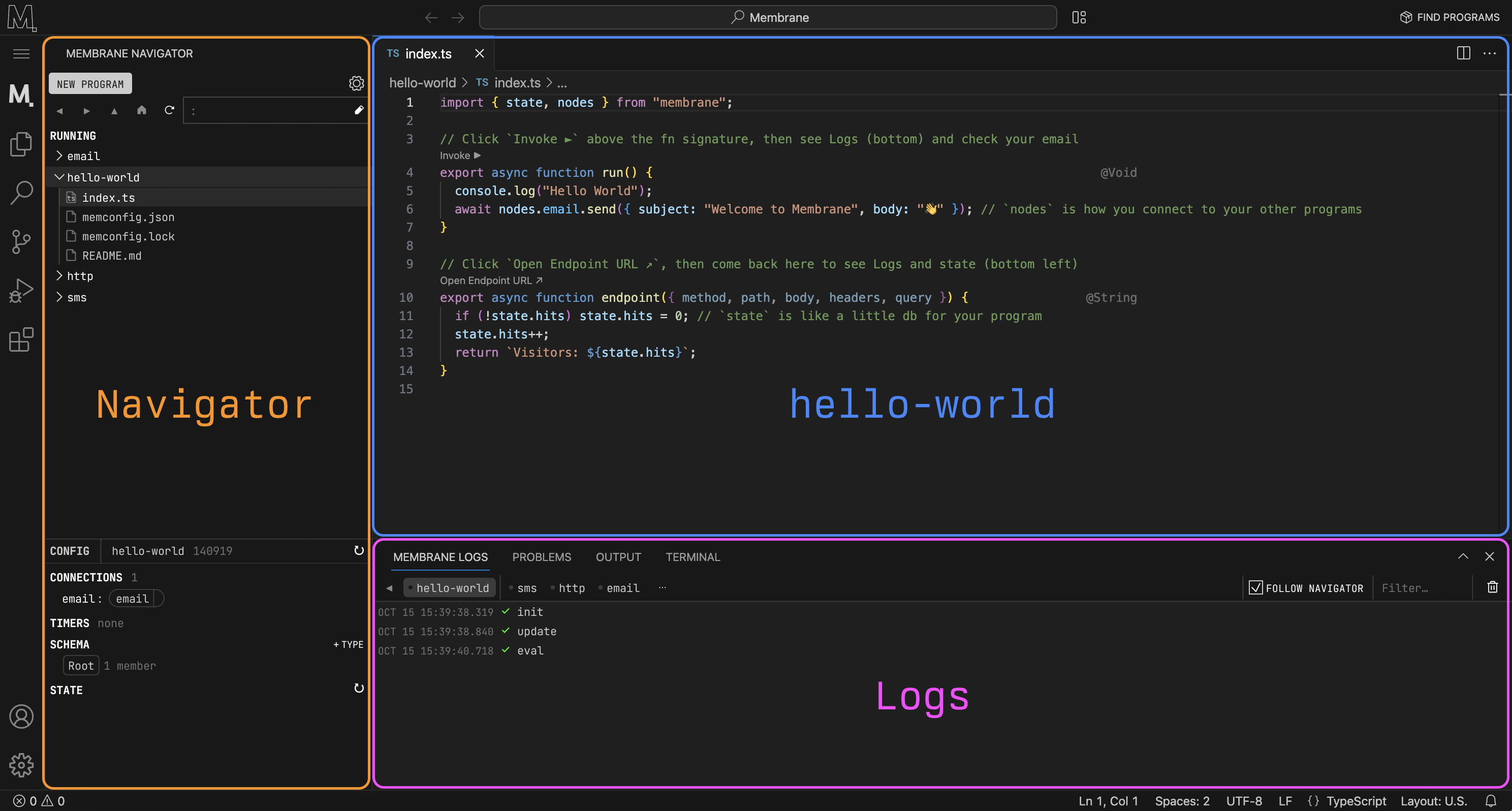
Task: Go up one level with navigator up arrow
Action: coord(114,110)
